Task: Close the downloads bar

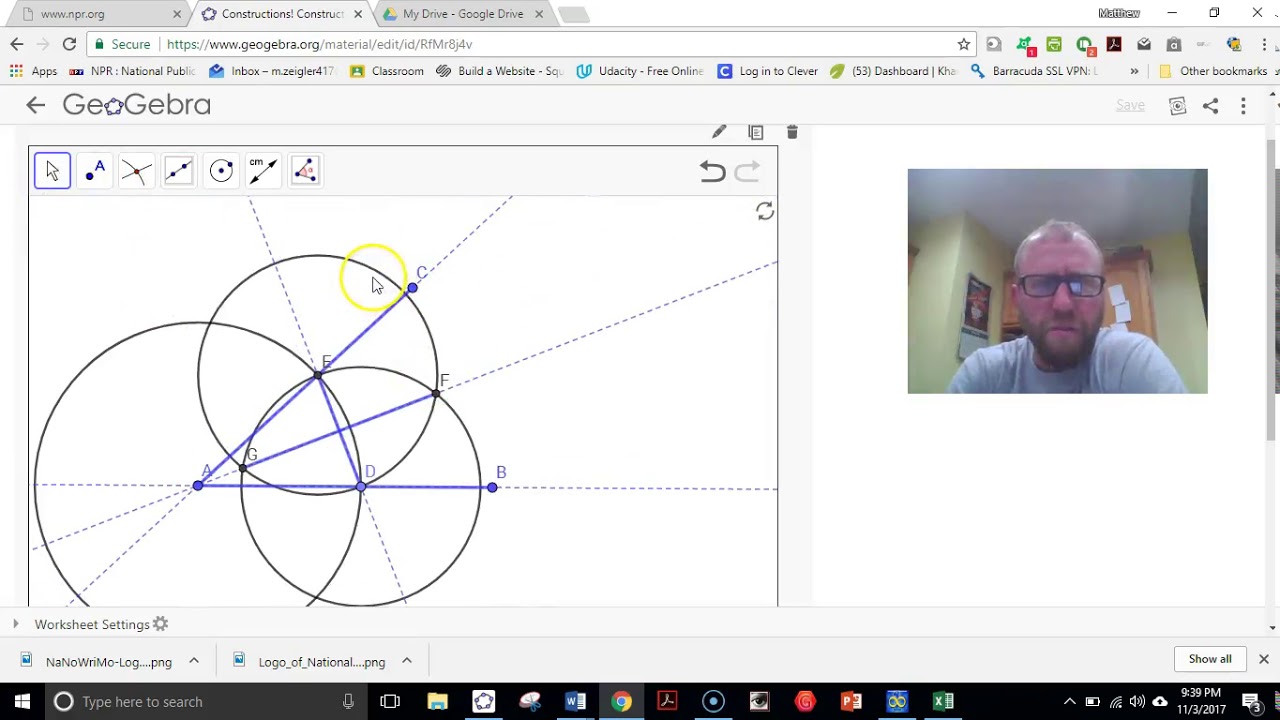Action: click(x=1263, y=659)
